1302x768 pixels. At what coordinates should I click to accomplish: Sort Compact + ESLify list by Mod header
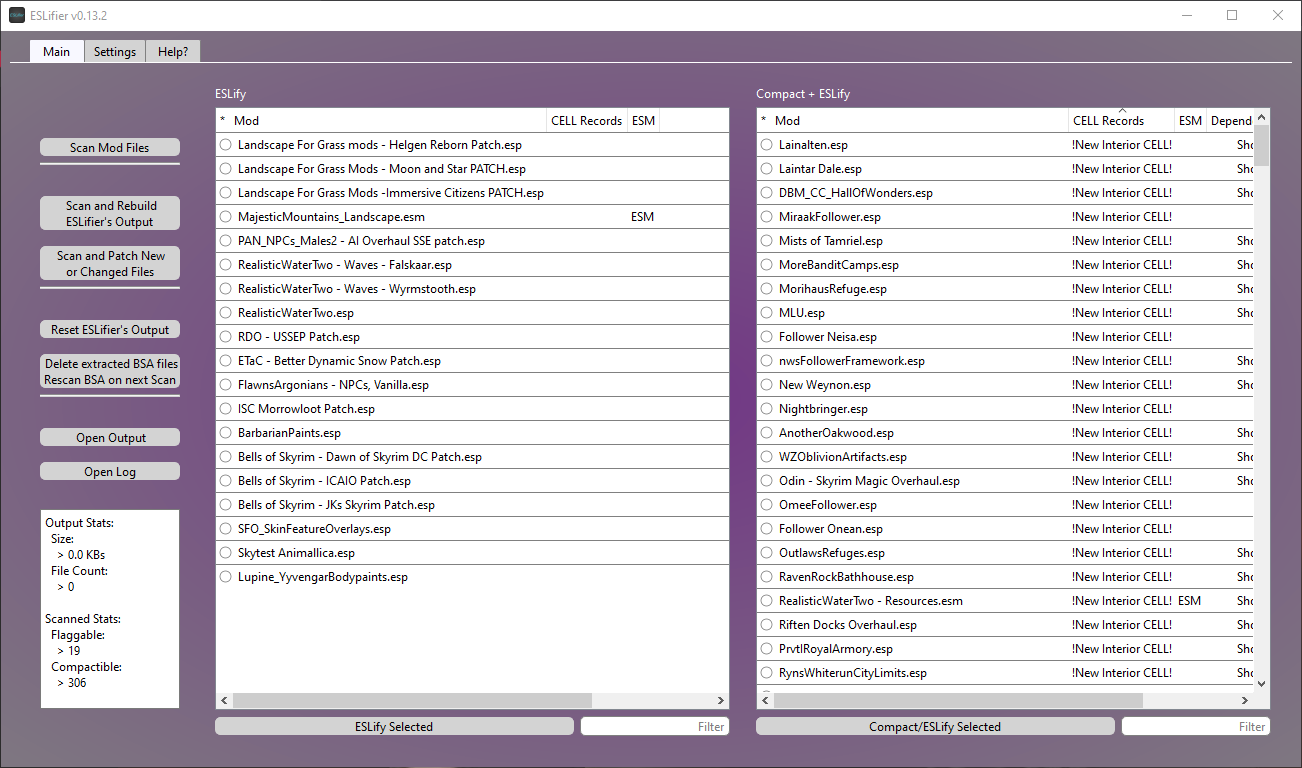pyautogui.click(x=920, y=121)
